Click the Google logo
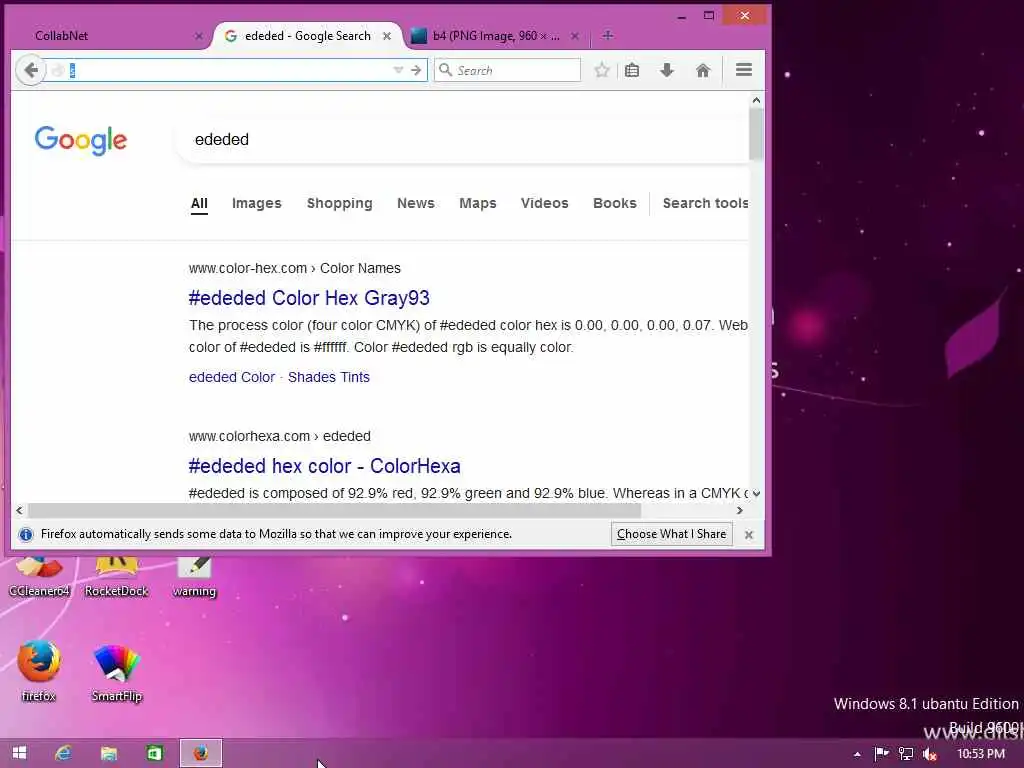The height and width of the screenshot is (768, 1024). click(81, 140)
